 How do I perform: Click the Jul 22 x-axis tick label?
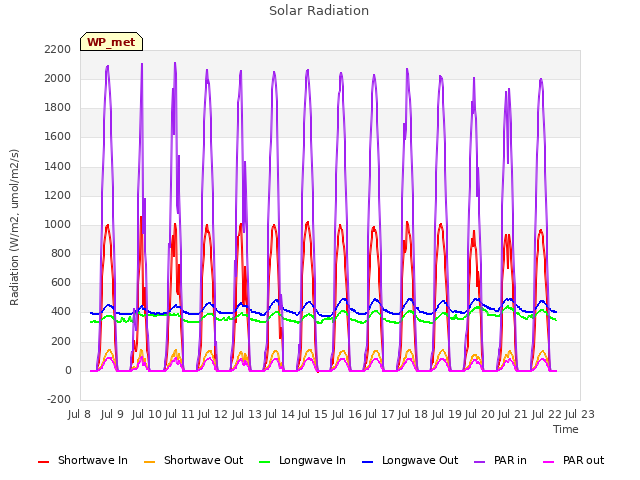click(546, 414)
